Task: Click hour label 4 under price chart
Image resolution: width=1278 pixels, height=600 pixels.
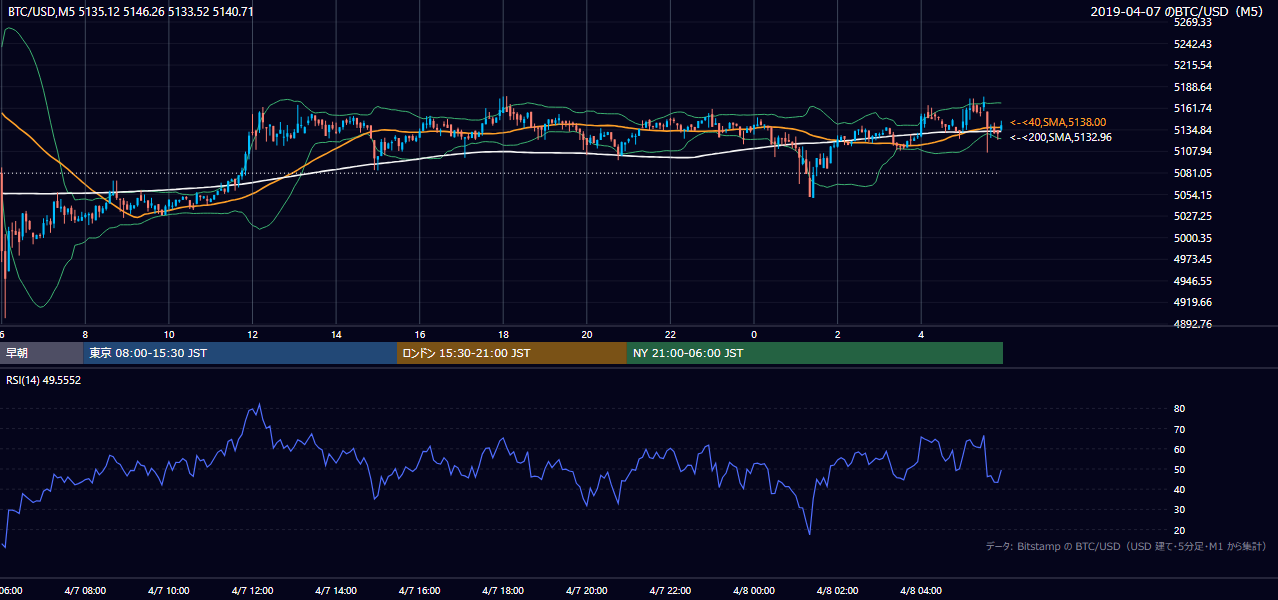Action: (921, 334)
